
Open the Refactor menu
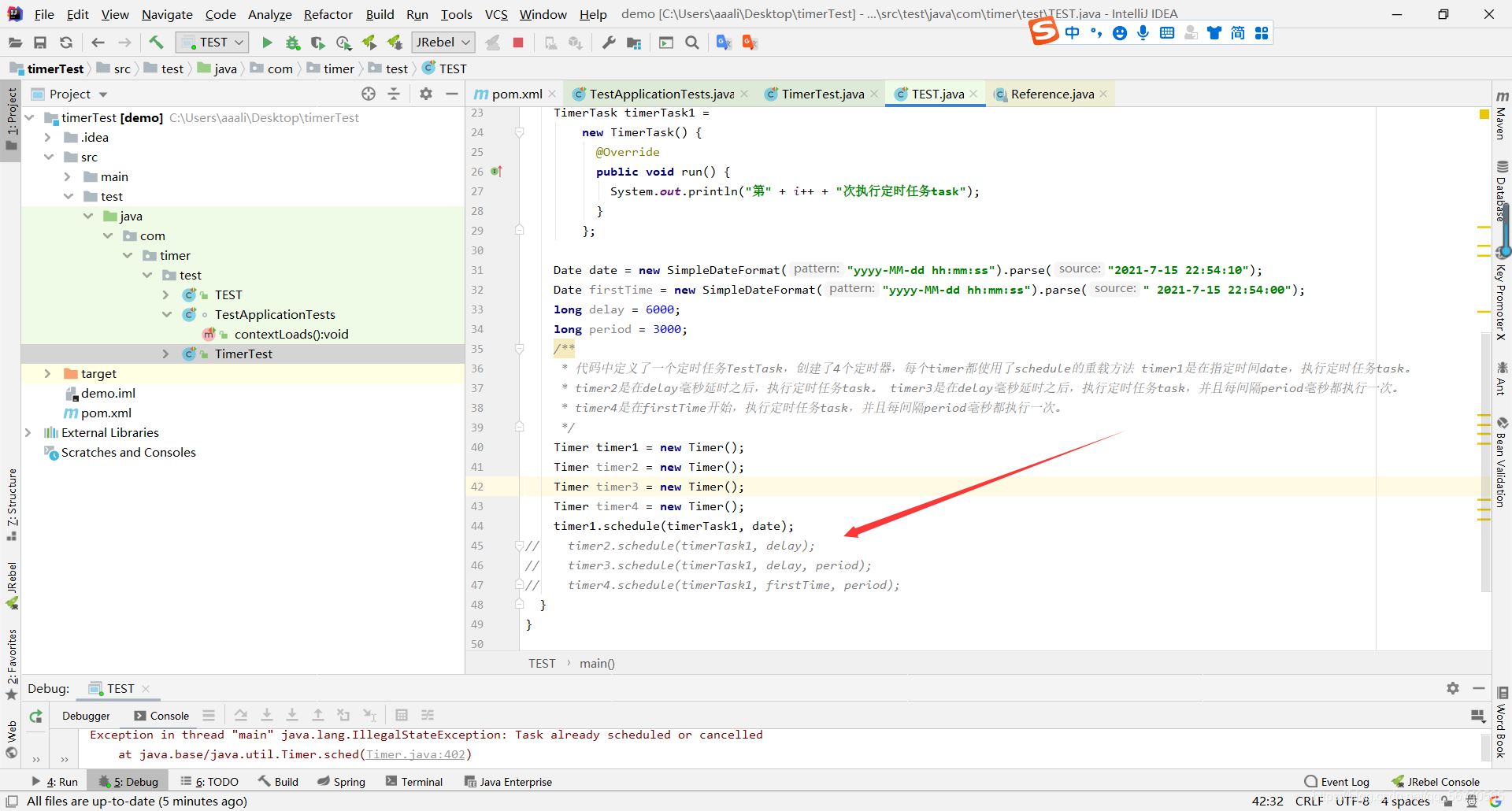pos(328,13)
